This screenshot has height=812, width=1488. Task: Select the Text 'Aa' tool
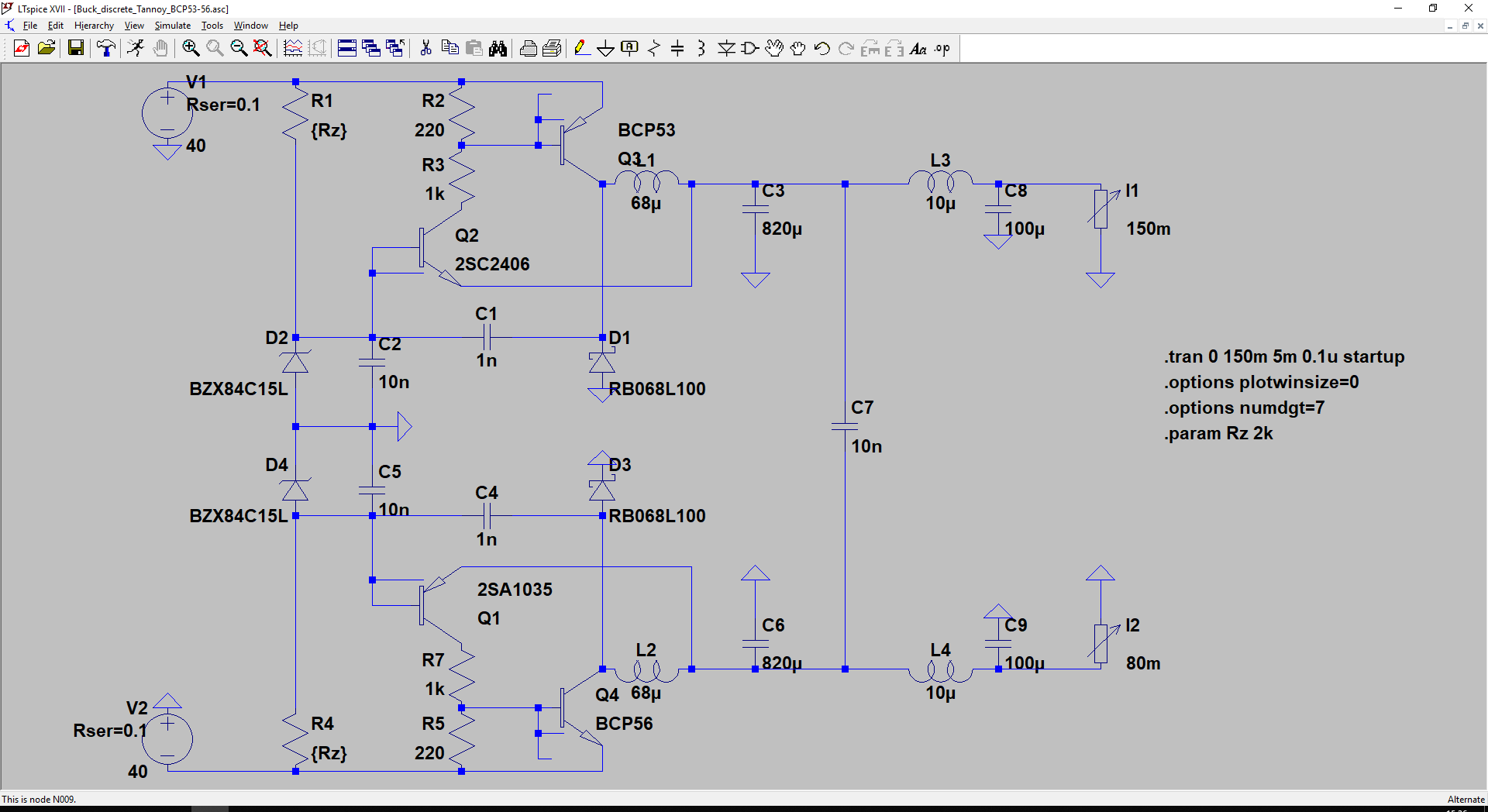click(x=918, y=49)
